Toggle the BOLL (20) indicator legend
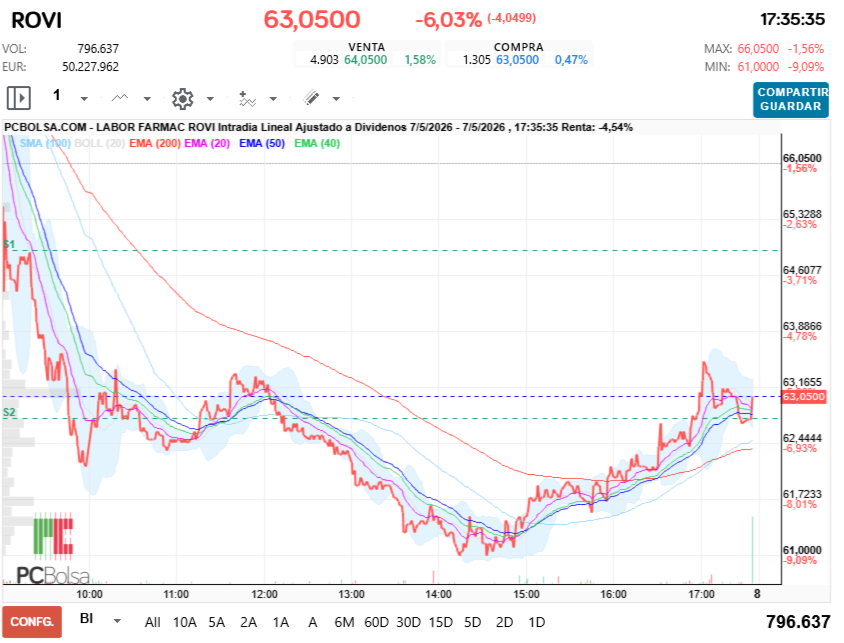This screenshot has width=844, height=643. (x=100, y=143)
